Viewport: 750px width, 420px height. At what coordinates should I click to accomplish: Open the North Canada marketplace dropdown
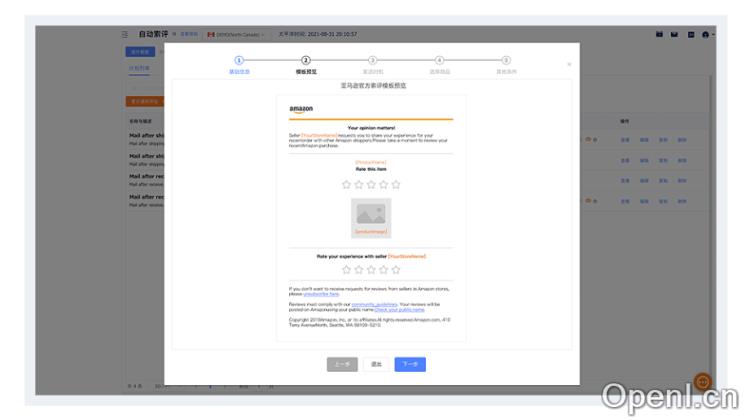coord(236,34)
